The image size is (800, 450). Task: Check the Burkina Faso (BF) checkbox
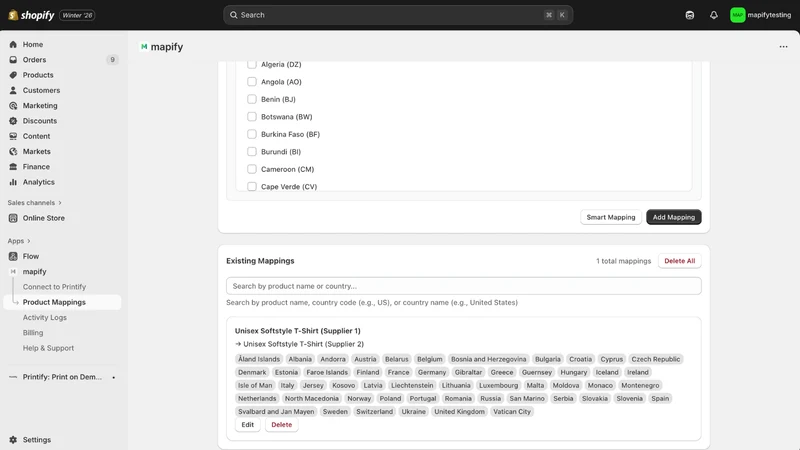point(252,134)
